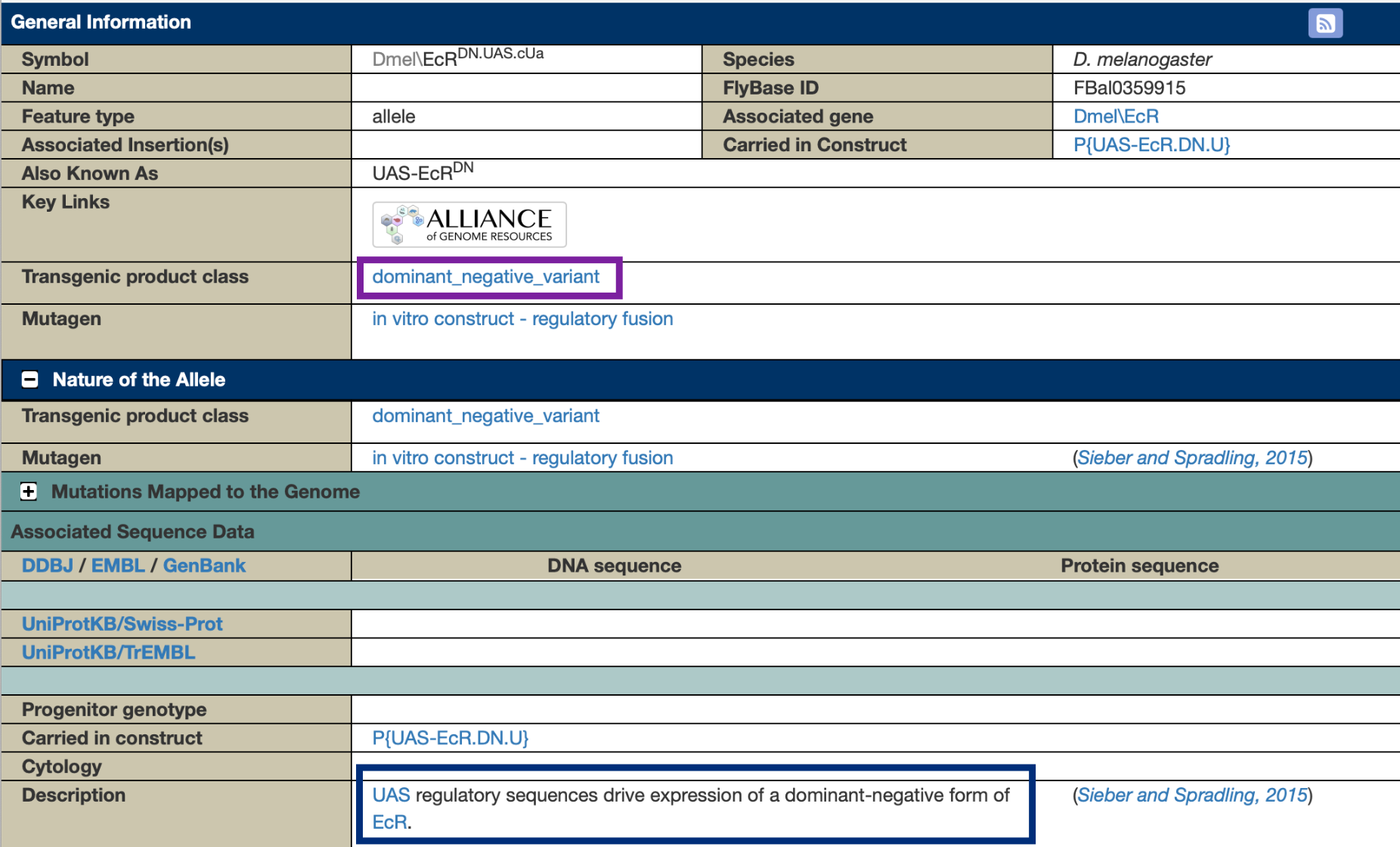The height and width of the screenshot is (847, 1400).
Task: Open the UniProtKB/TrEMBL link
Action: pyautogui.click(x=108, y=653)
